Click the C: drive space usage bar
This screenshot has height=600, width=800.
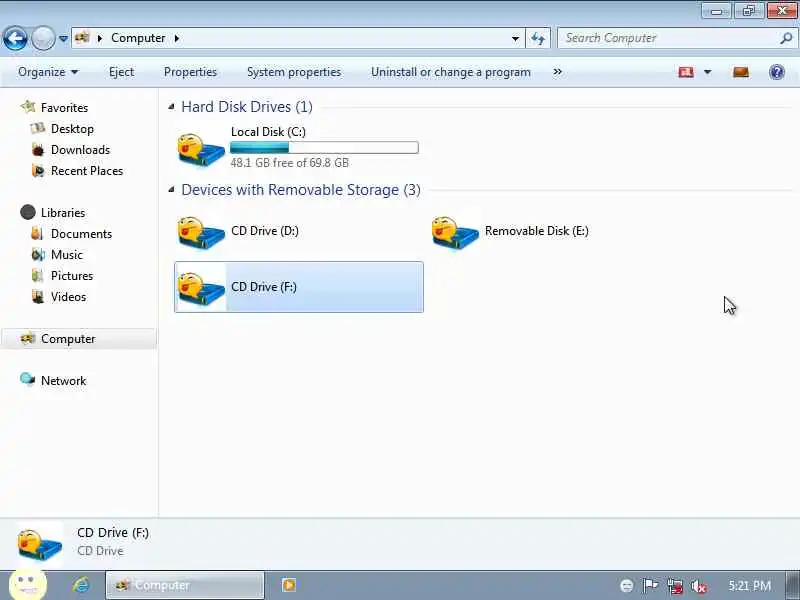point(324,147)
